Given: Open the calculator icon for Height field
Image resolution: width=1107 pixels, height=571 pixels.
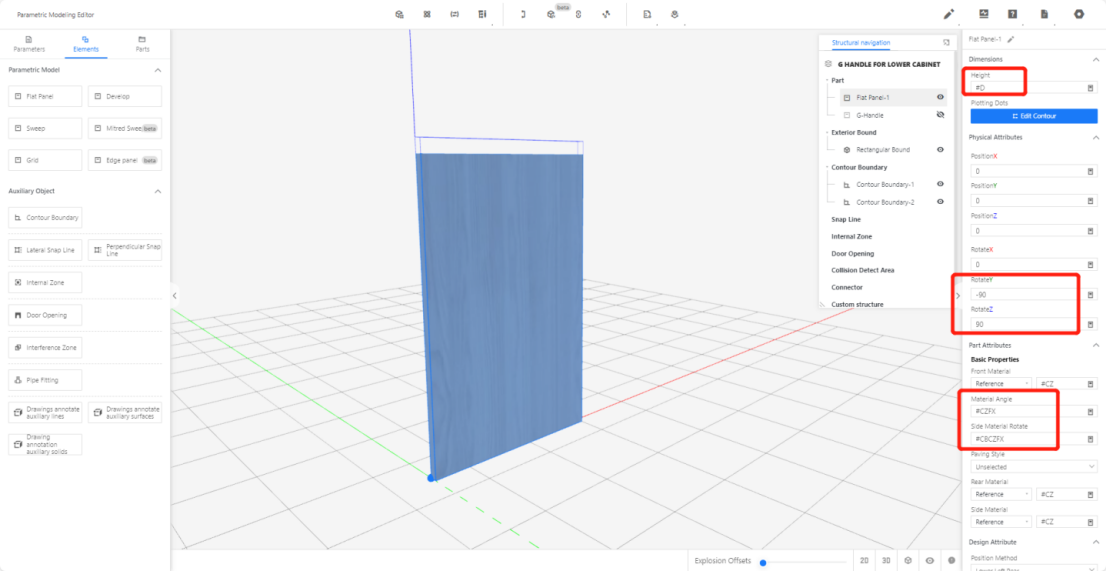Looking at the screenshot, I should 1090,88.
